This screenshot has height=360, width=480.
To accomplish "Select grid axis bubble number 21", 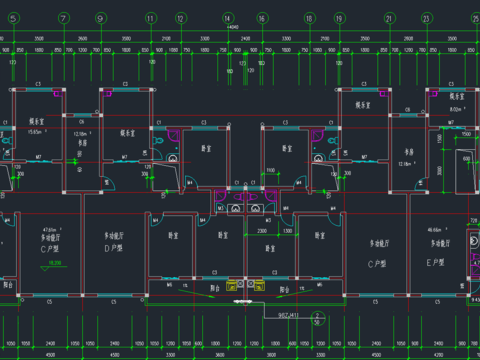I will coord(390,18).
